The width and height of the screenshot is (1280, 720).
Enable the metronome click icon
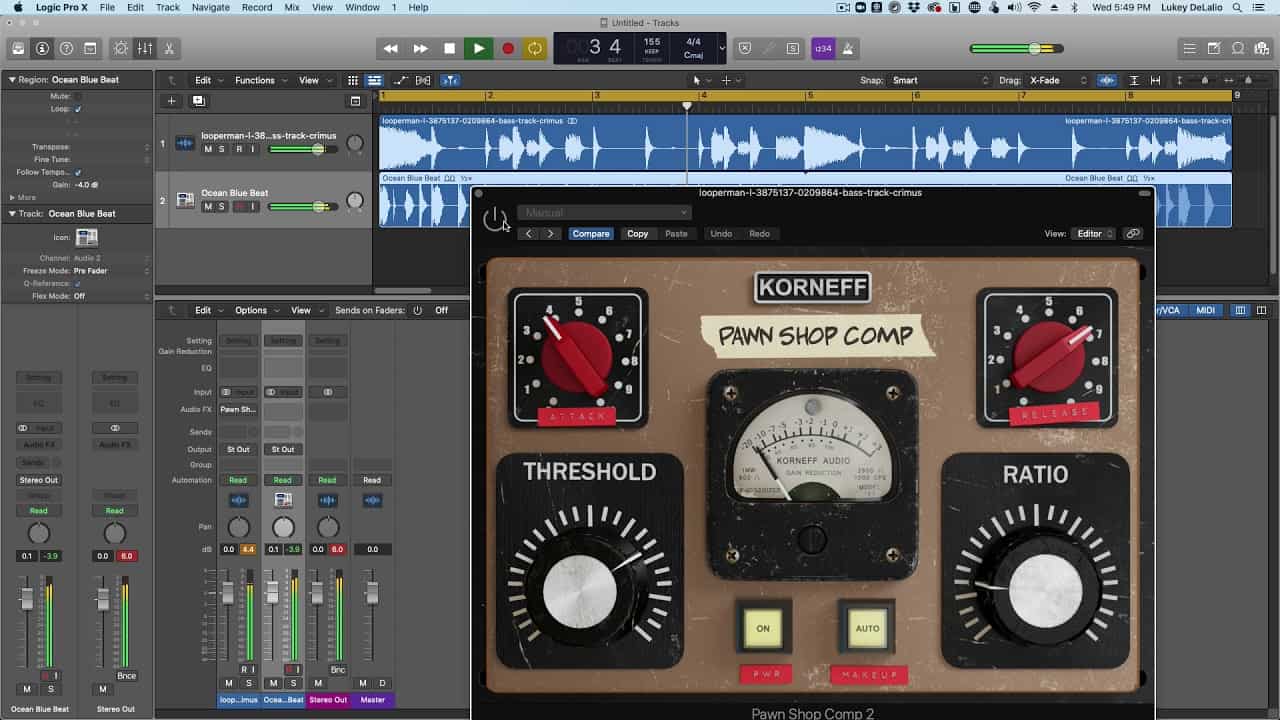click(x=848, y=48)
